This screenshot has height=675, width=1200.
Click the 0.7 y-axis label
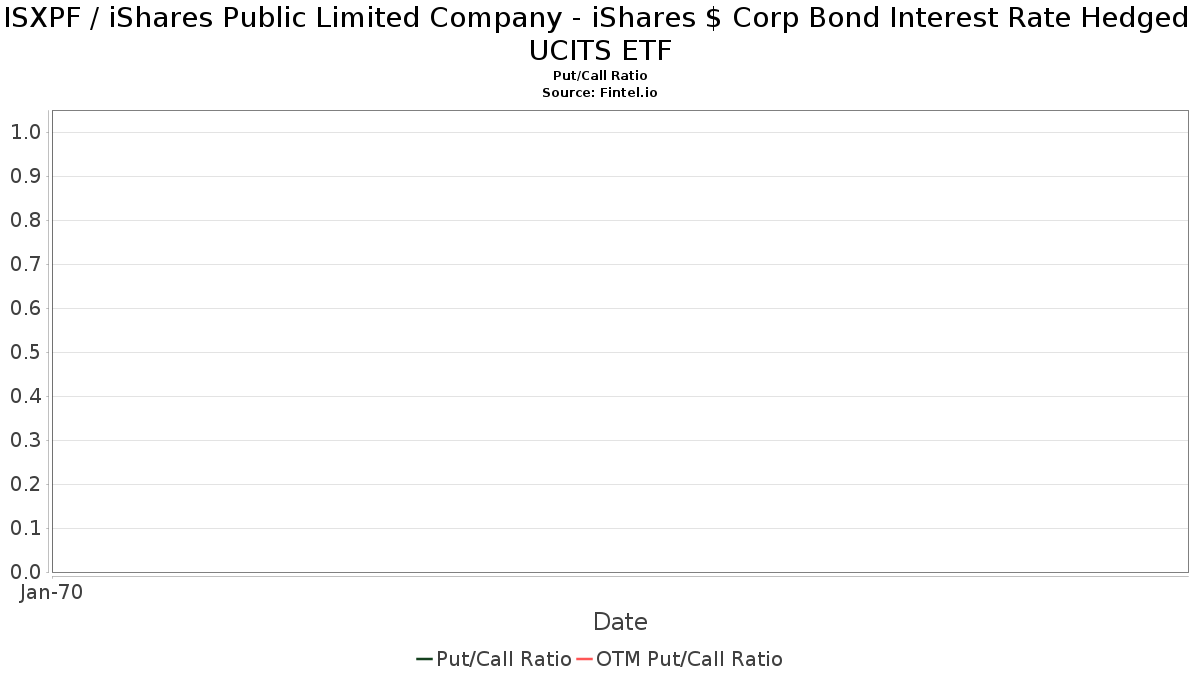tap(25, 264)
